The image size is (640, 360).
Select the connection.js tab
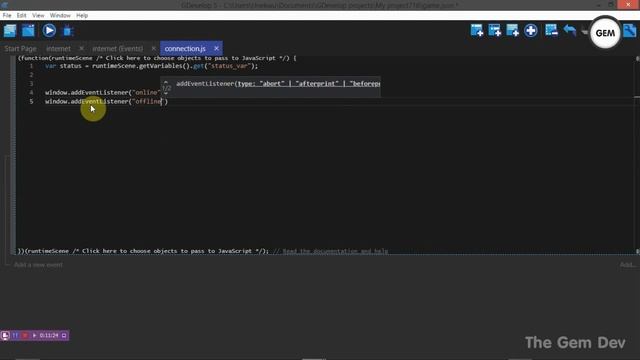pos(185,49)
